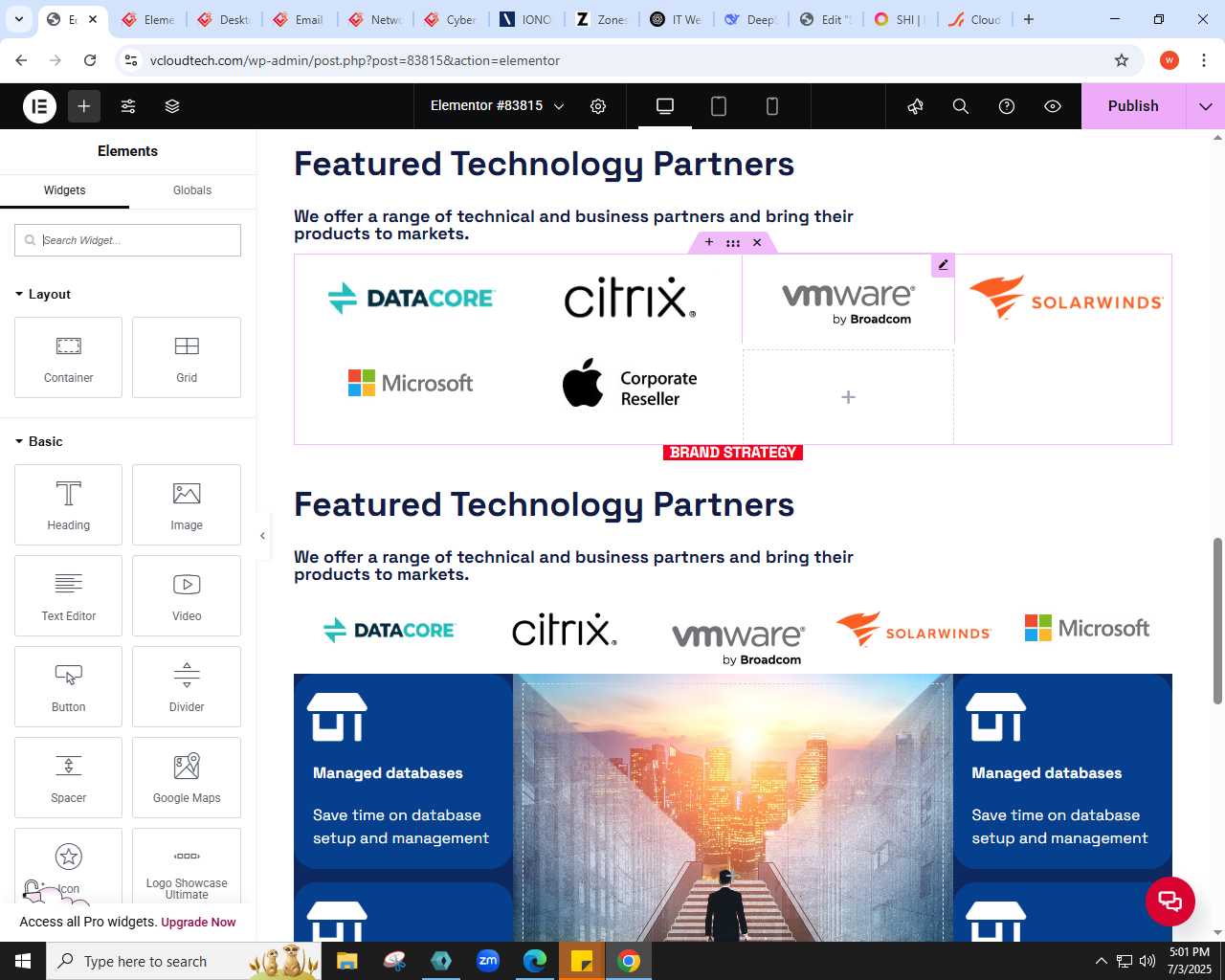This screenshot has height=980, width=1225.
Task: Switch to the SHI browser tab
Action: (899, 19)
